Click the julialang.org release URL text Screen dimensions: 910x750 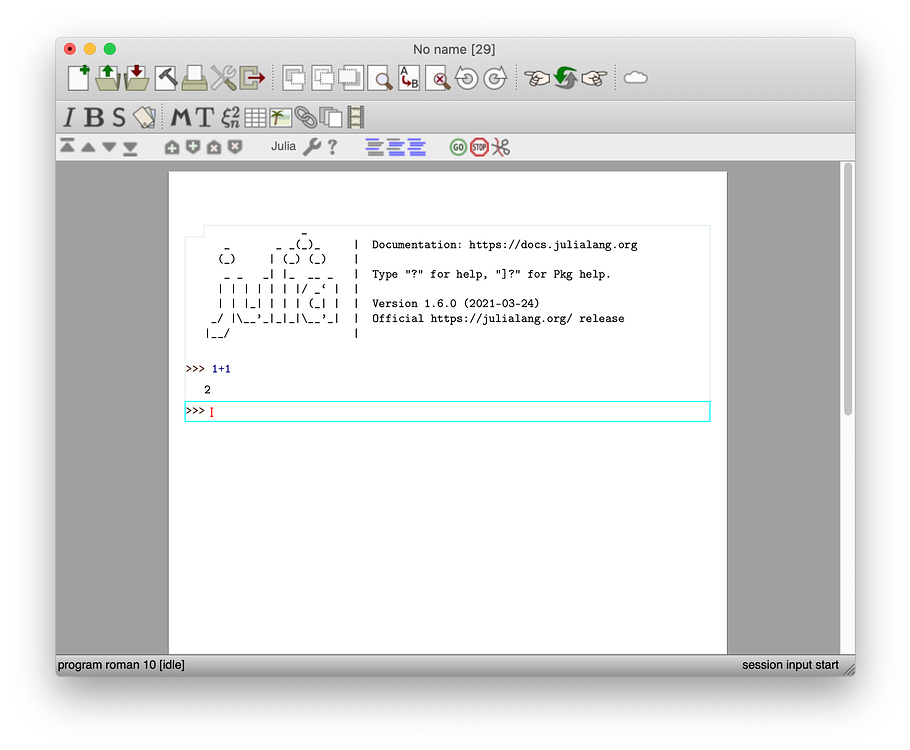[501, 318]
